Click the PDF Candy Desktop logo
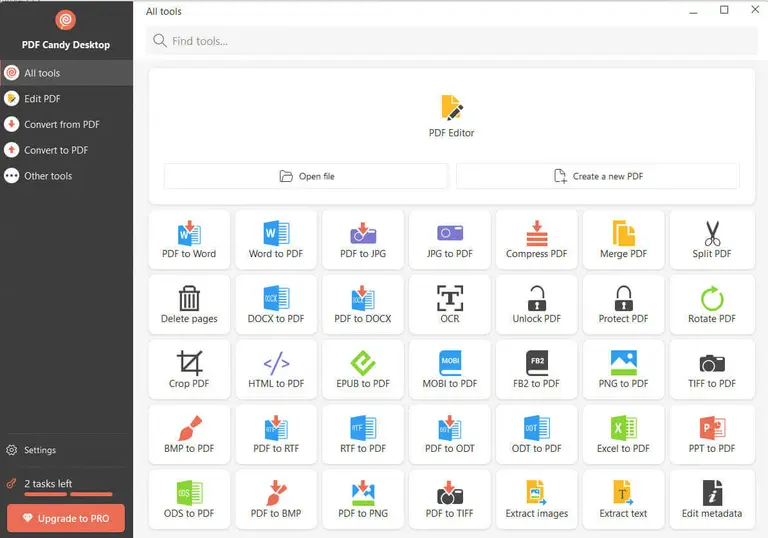Screen dimensions: 768x538 [x=66, y=20]
